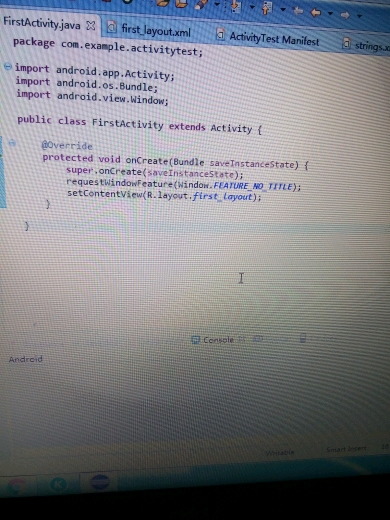The height and width of the screenshot is (520, 390).
Task: Select the FirstActivity.java editor tab
Action: click(42, 23)
